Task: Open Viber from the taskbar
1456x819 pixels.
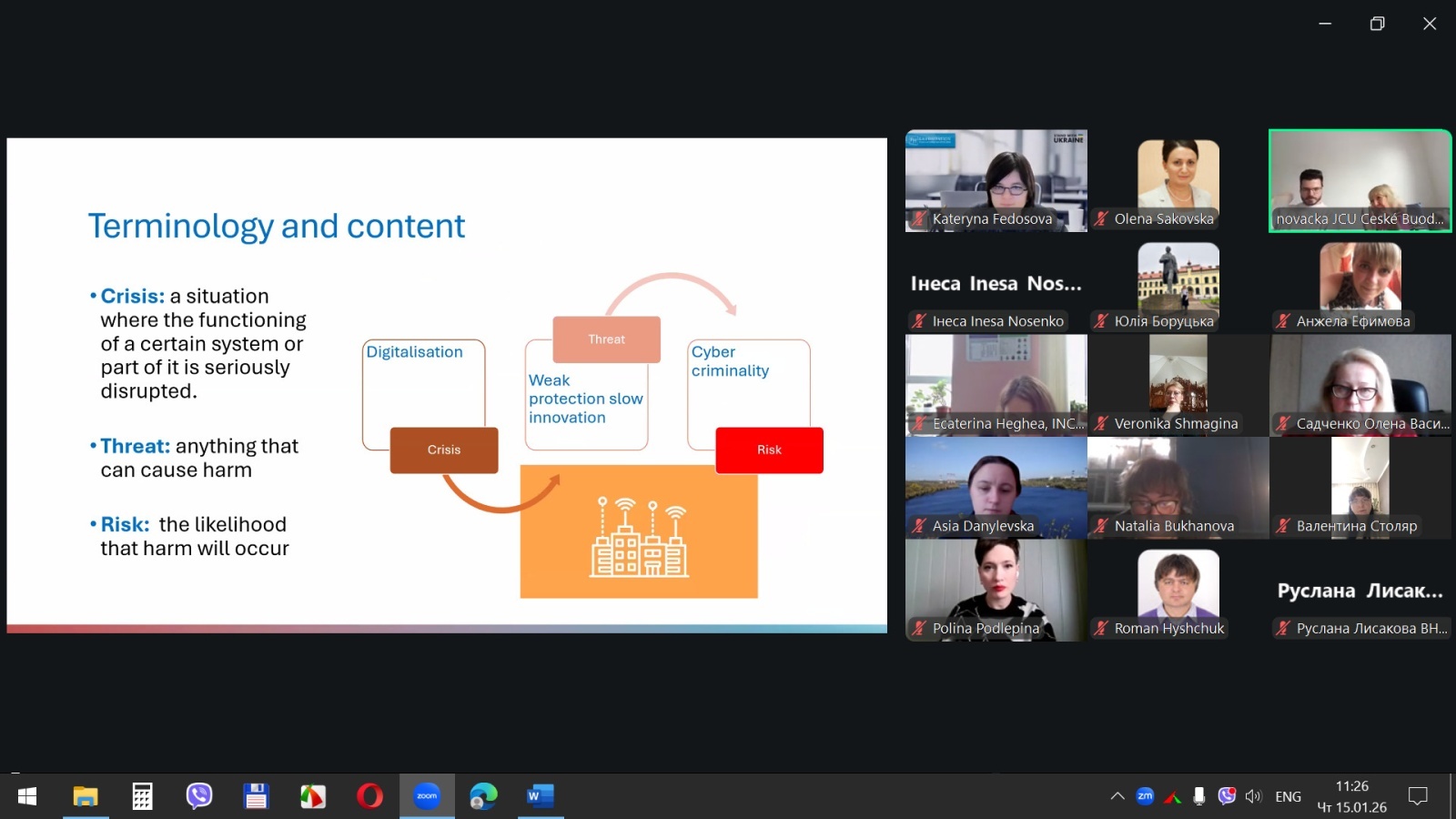Action: [x=198, y=796]
